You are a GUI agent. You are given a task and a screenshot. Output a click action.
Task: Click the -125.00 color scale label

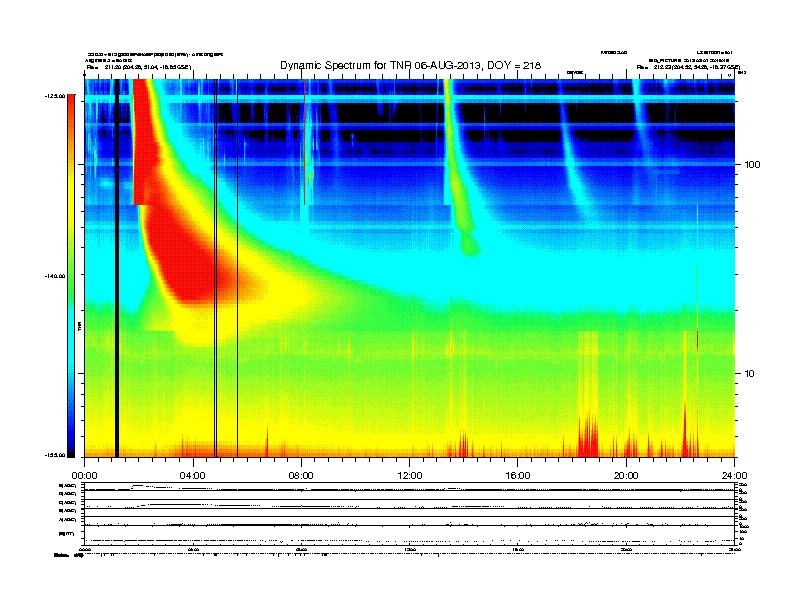tap(56, 96)
